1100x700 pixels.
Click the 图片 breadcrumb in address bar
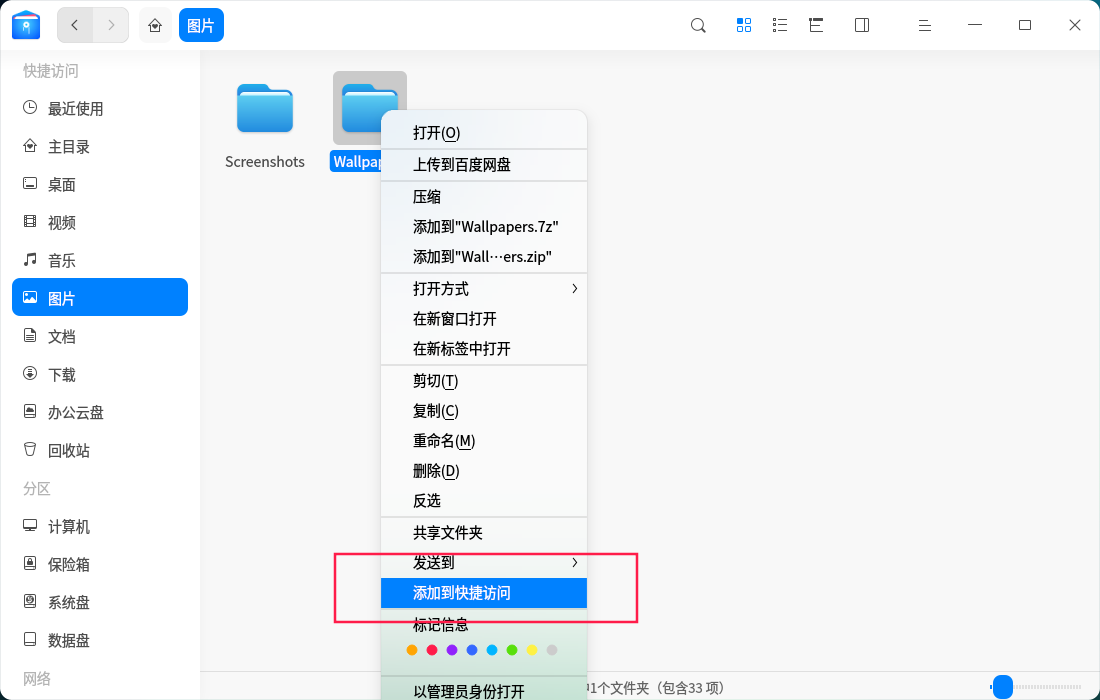(201, 25)
